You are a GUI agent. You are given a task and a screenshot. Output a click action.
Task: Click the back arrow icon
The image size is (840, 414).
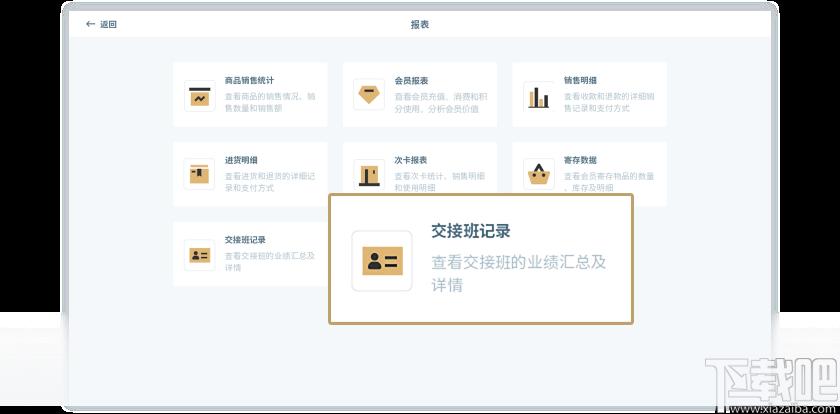(90, 24)
